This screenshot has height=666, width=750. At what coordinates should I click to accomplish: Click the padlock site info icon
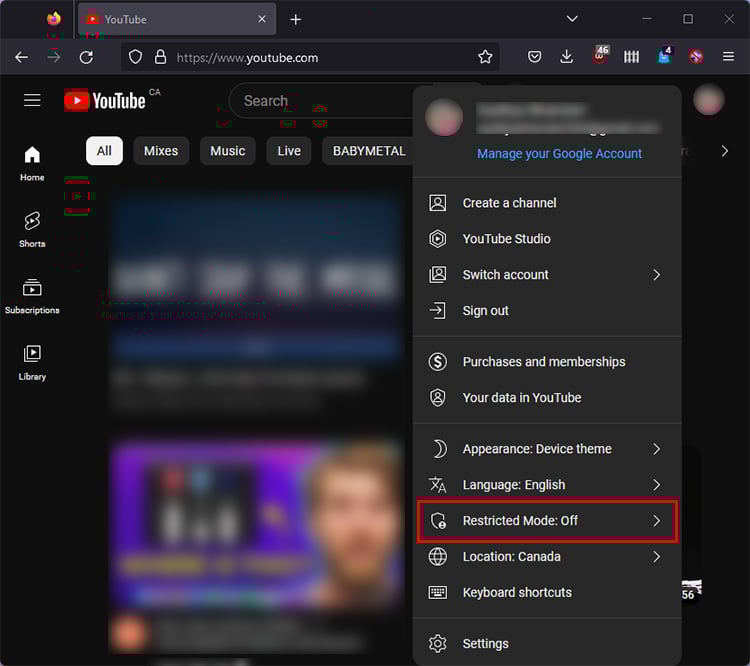(160, 57)
